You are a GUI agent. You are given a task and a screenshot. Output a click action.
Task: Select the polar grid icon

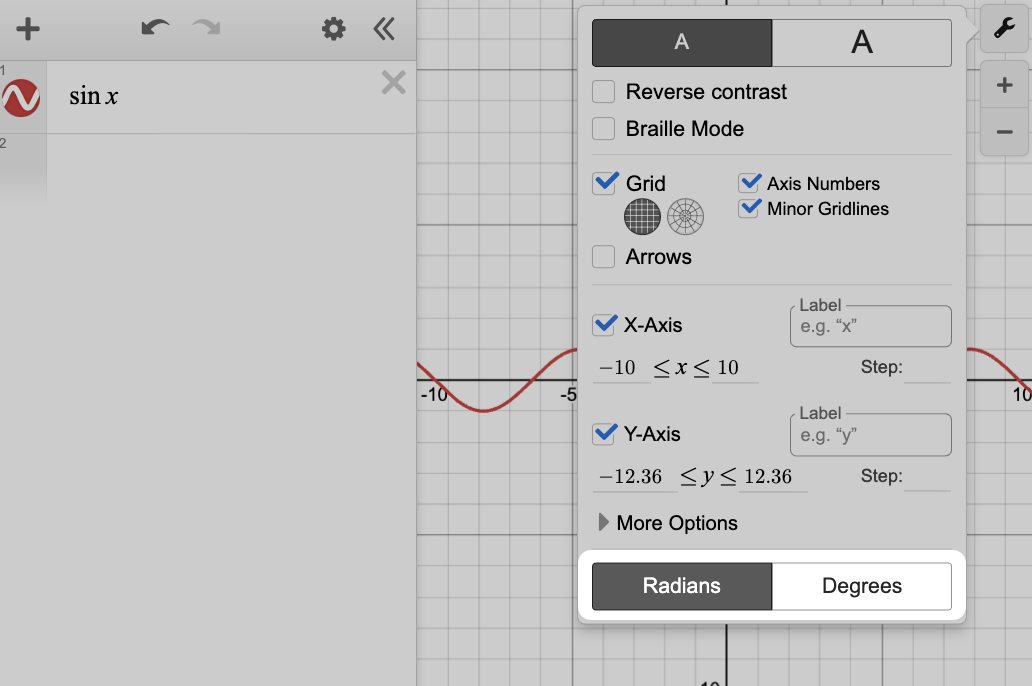pyautogui.click(x=686, y=215)
